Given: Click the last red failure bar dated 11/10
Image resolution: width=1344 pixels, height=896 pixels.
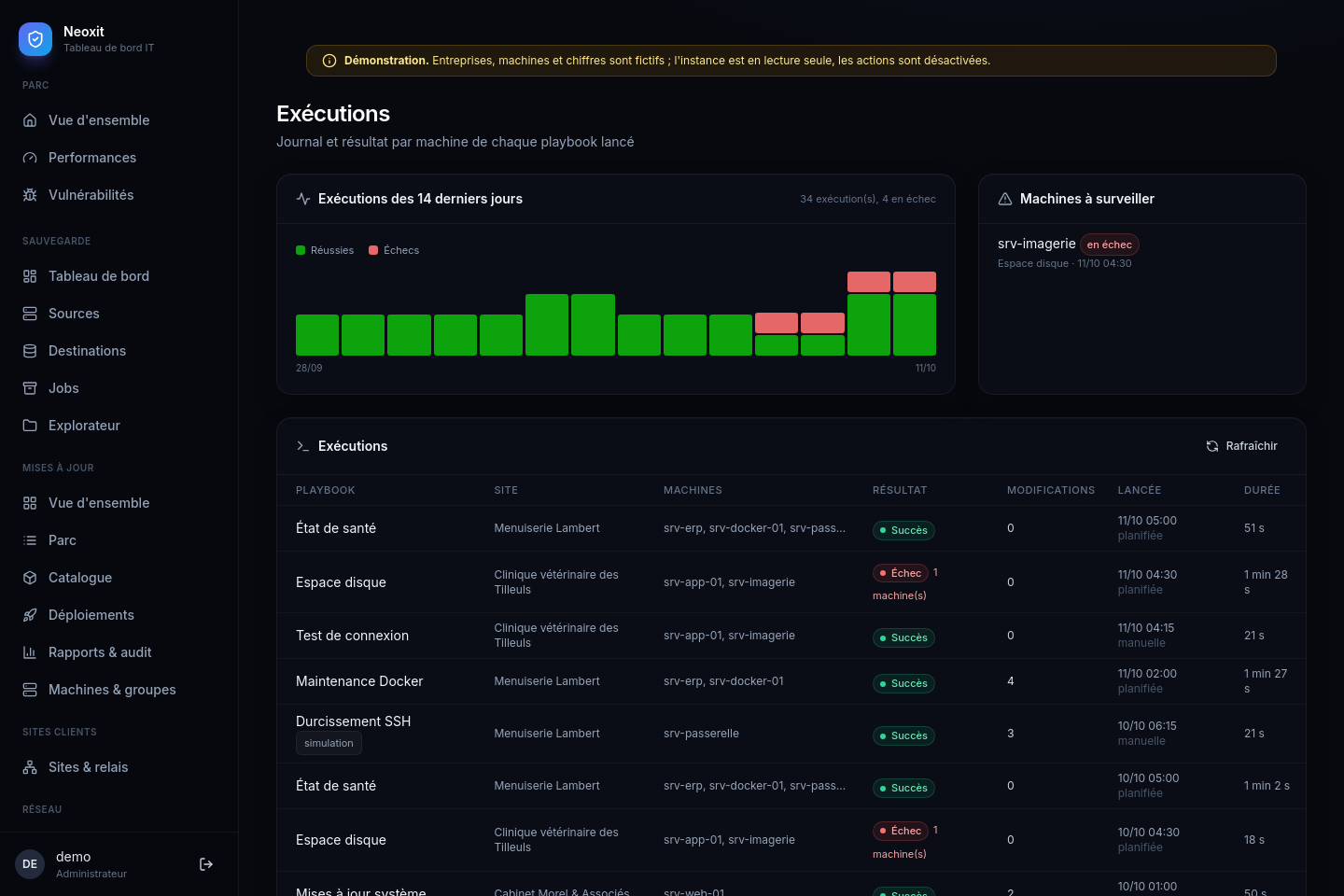Looking at the screenshot, I should point(915,282).
